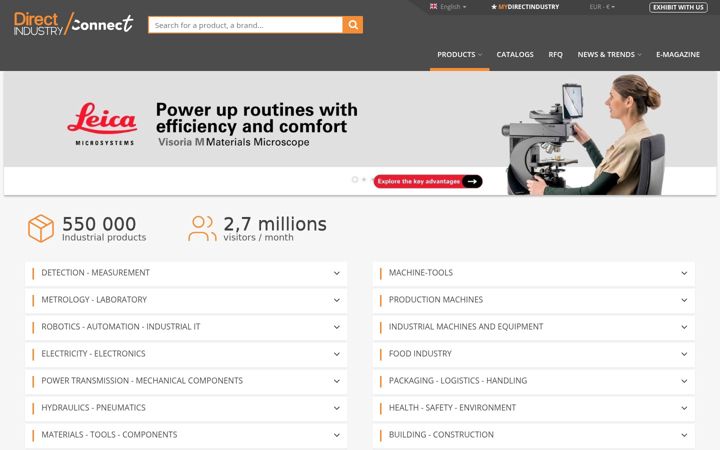Image resolution: width=720 pixels, height=450 pixels.
Task: Click the DirectIndustry Connect logo
Action: [x=73, y=24]
